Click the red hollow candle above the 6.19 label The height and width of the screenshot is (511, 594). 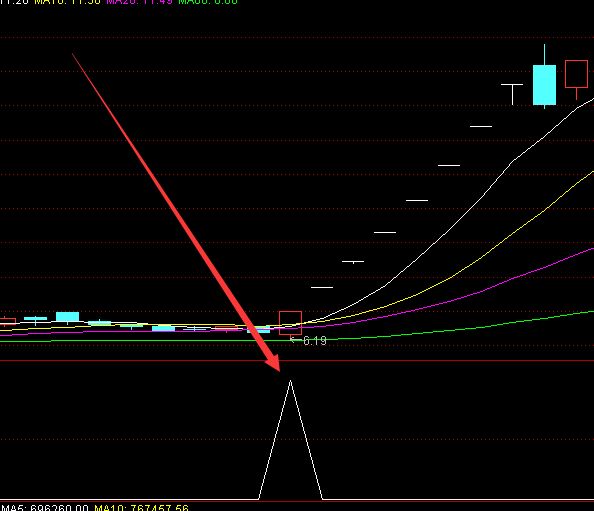290,323
